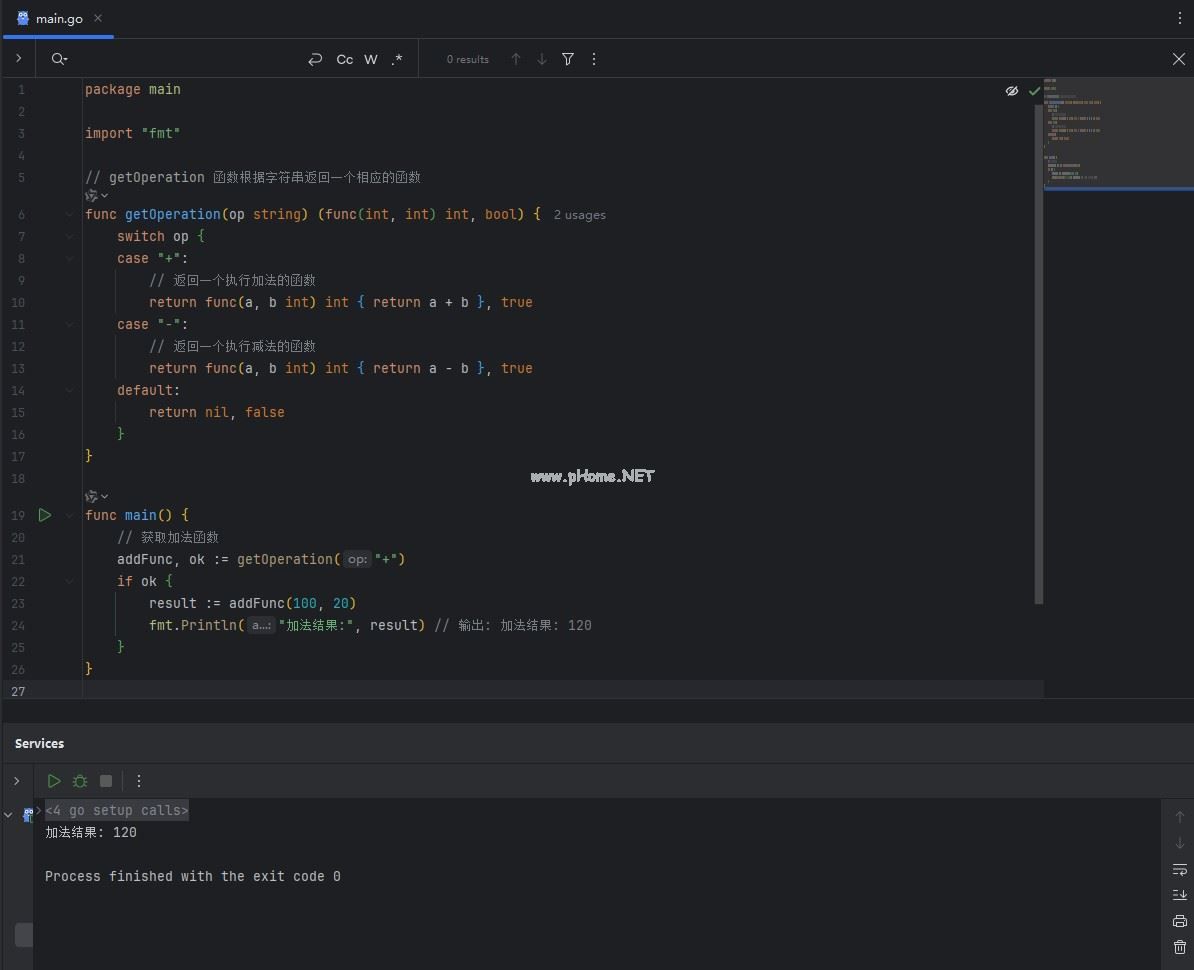
Task: Toggle the crossed-eye reader mode icon
Action: tap(1011, 91)
